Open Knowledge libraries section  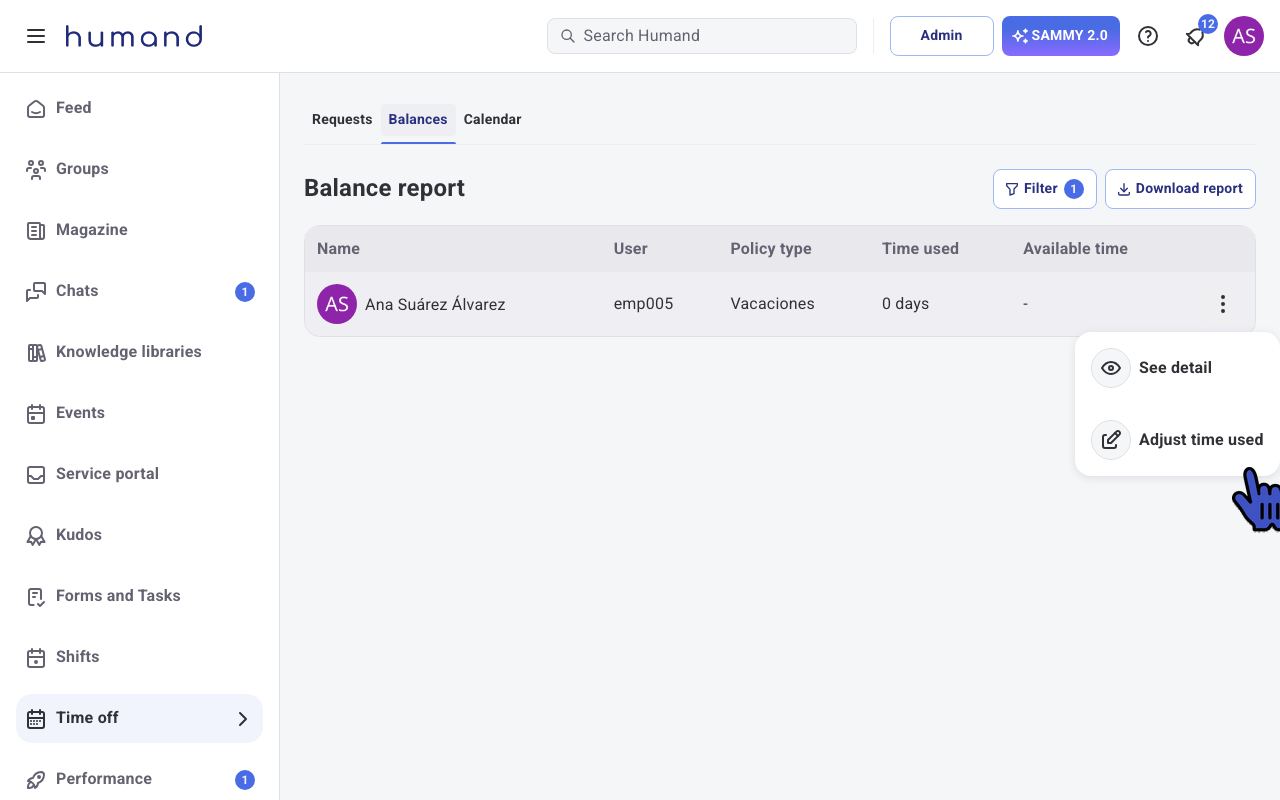pos(139,352)
